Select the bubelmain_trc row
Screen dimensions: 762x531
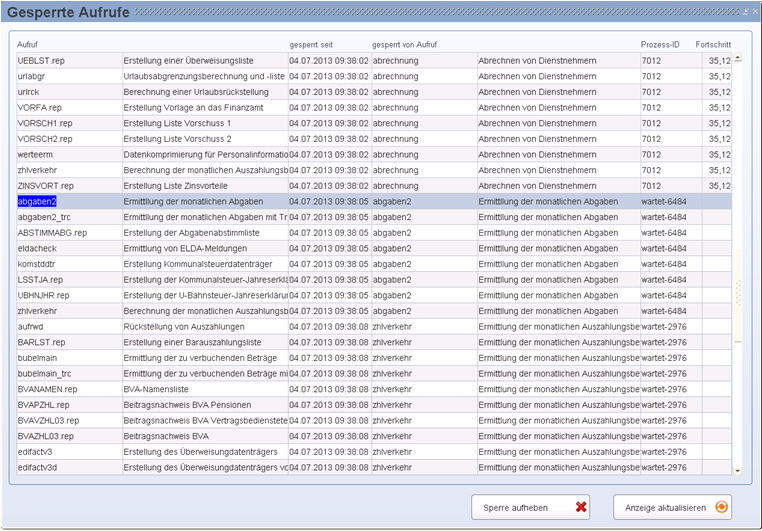point(374,374)
